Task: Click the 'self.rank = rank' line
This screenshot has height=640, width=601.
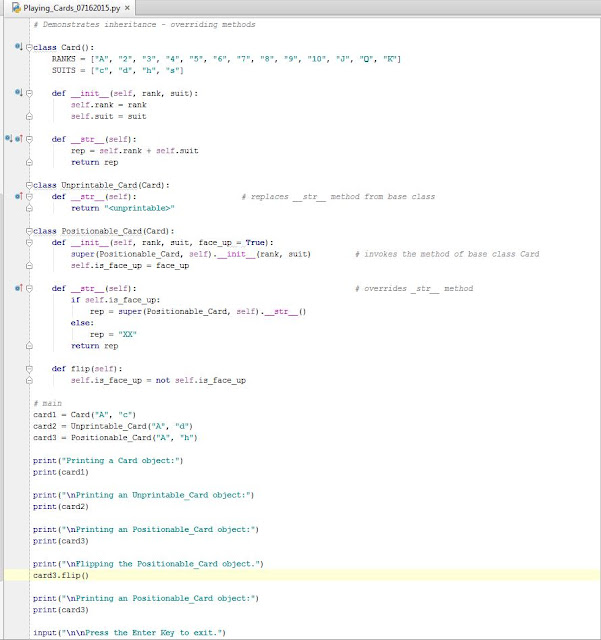Action: 109,105
